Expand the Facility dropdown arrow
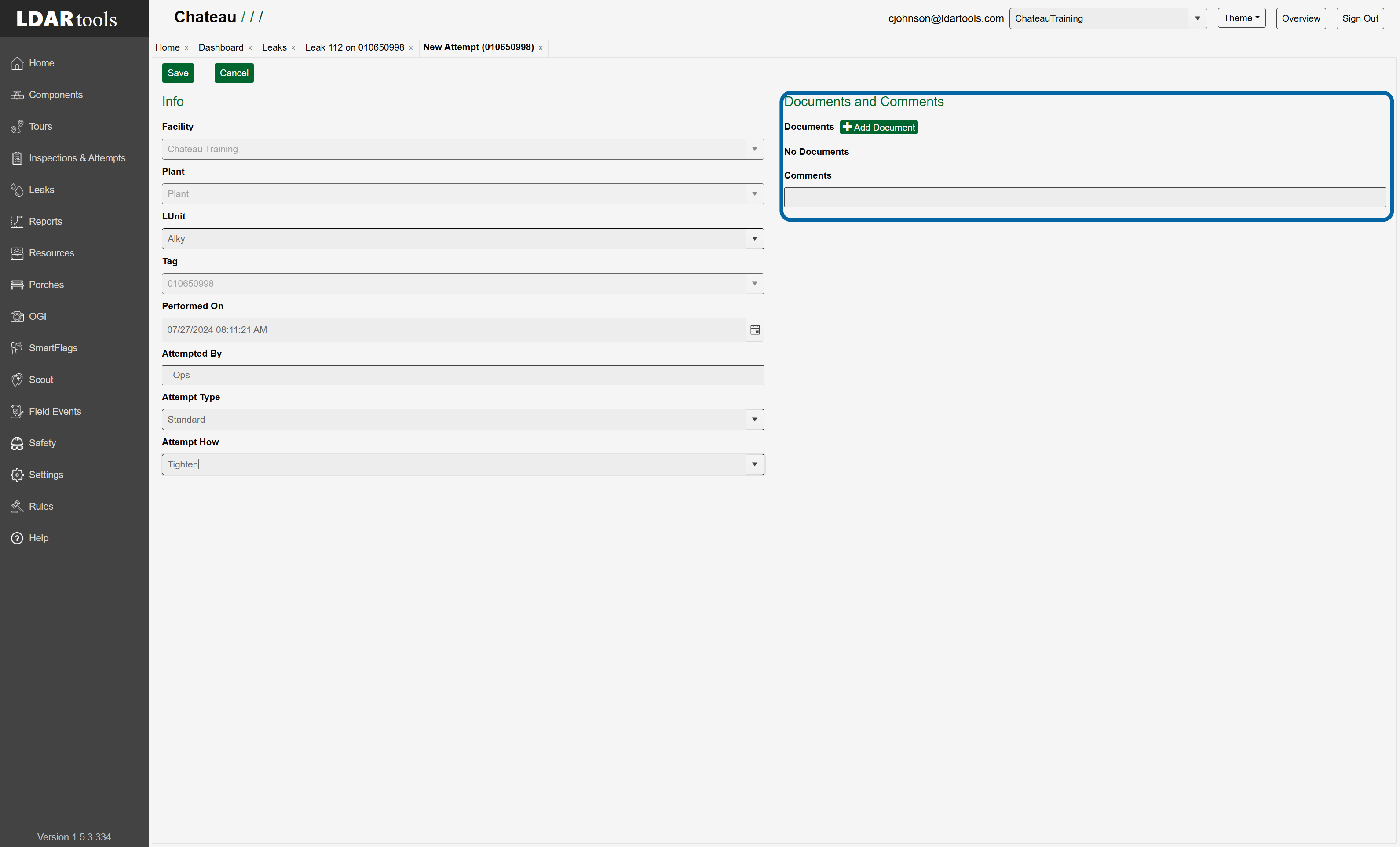This screenshot has width=1400, height=847. pyautogui.click(x=755, y=149)
